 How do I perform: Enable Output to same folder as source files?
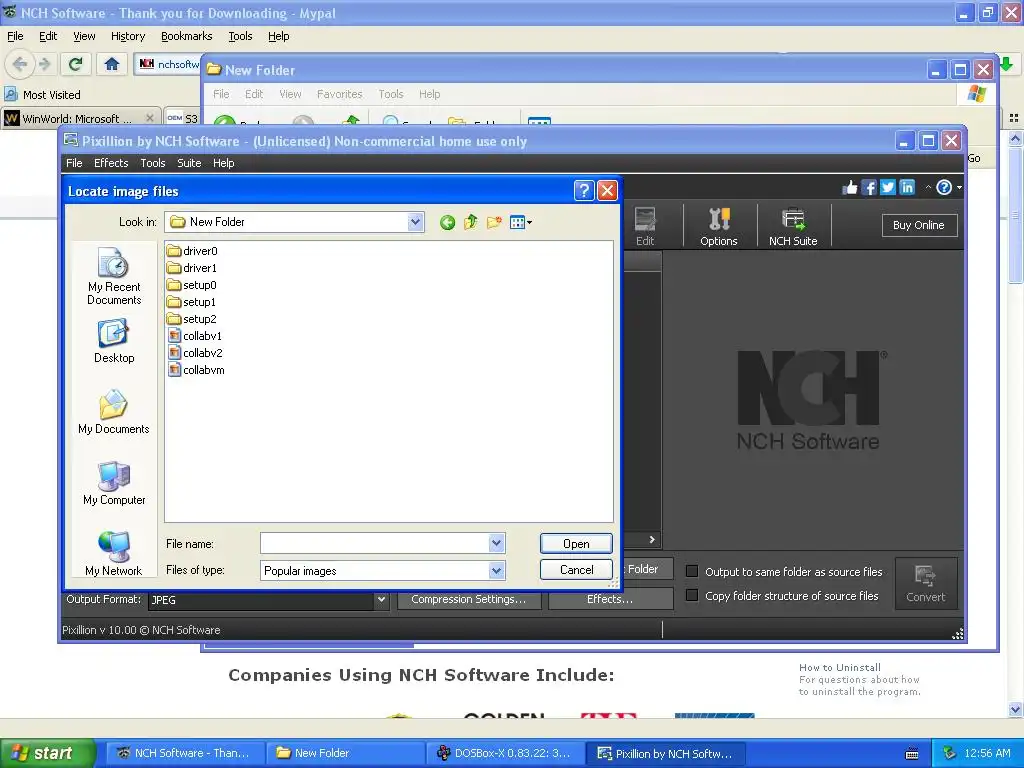pyautogui.click(x=692, y=571)
